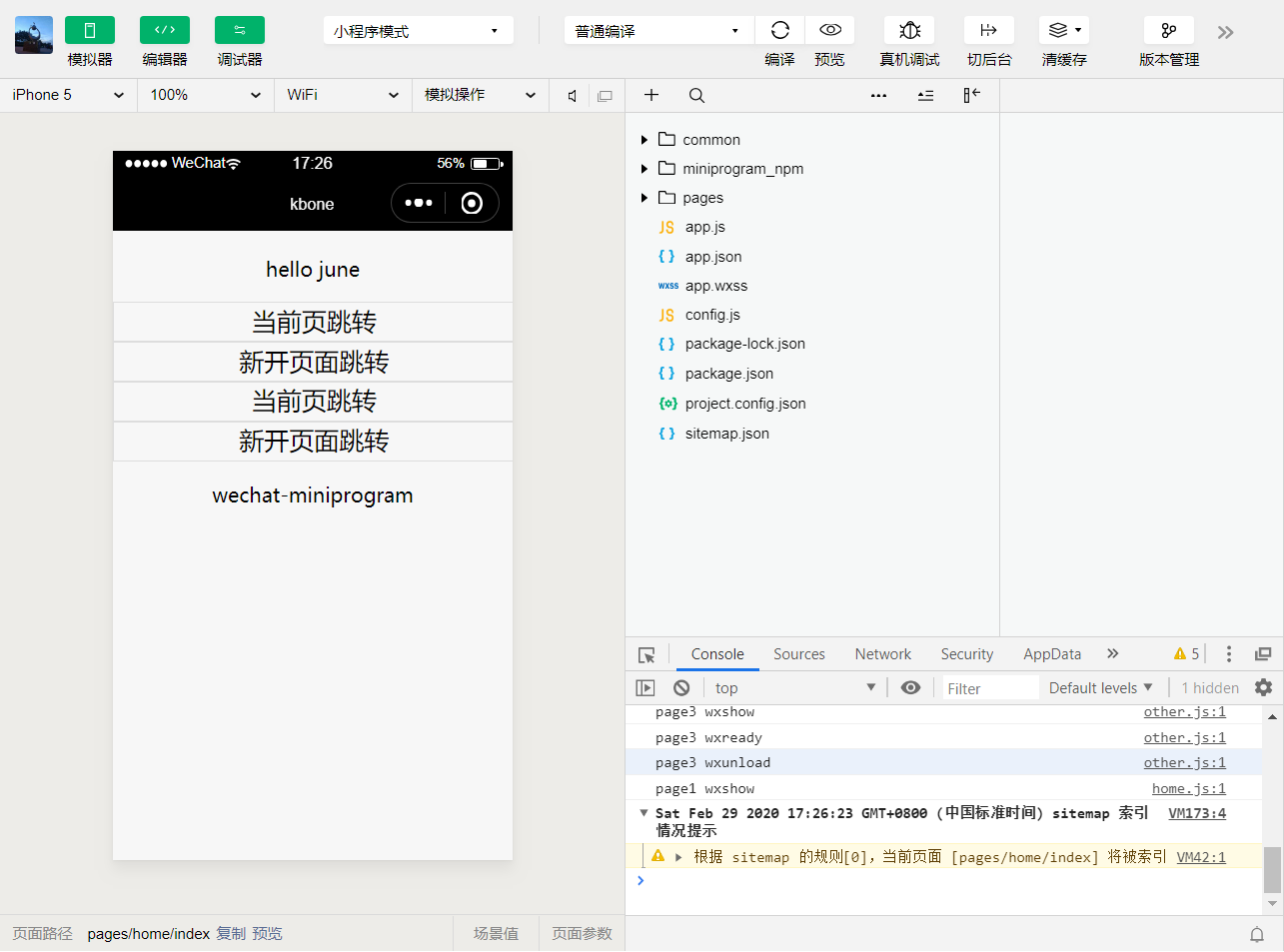Open config.js file

click(712, 315)
